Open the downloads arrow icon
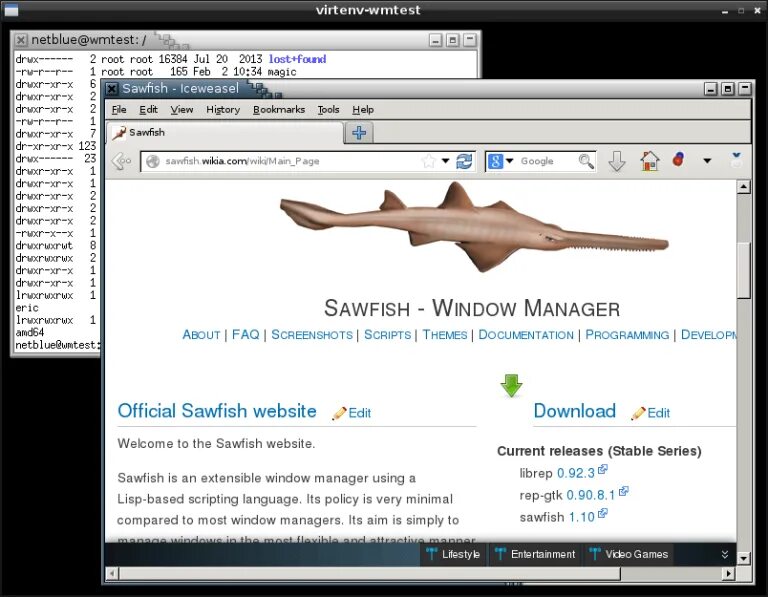Image resolution: width=768 pixels, height=597 pixels. tap(617, 161)
